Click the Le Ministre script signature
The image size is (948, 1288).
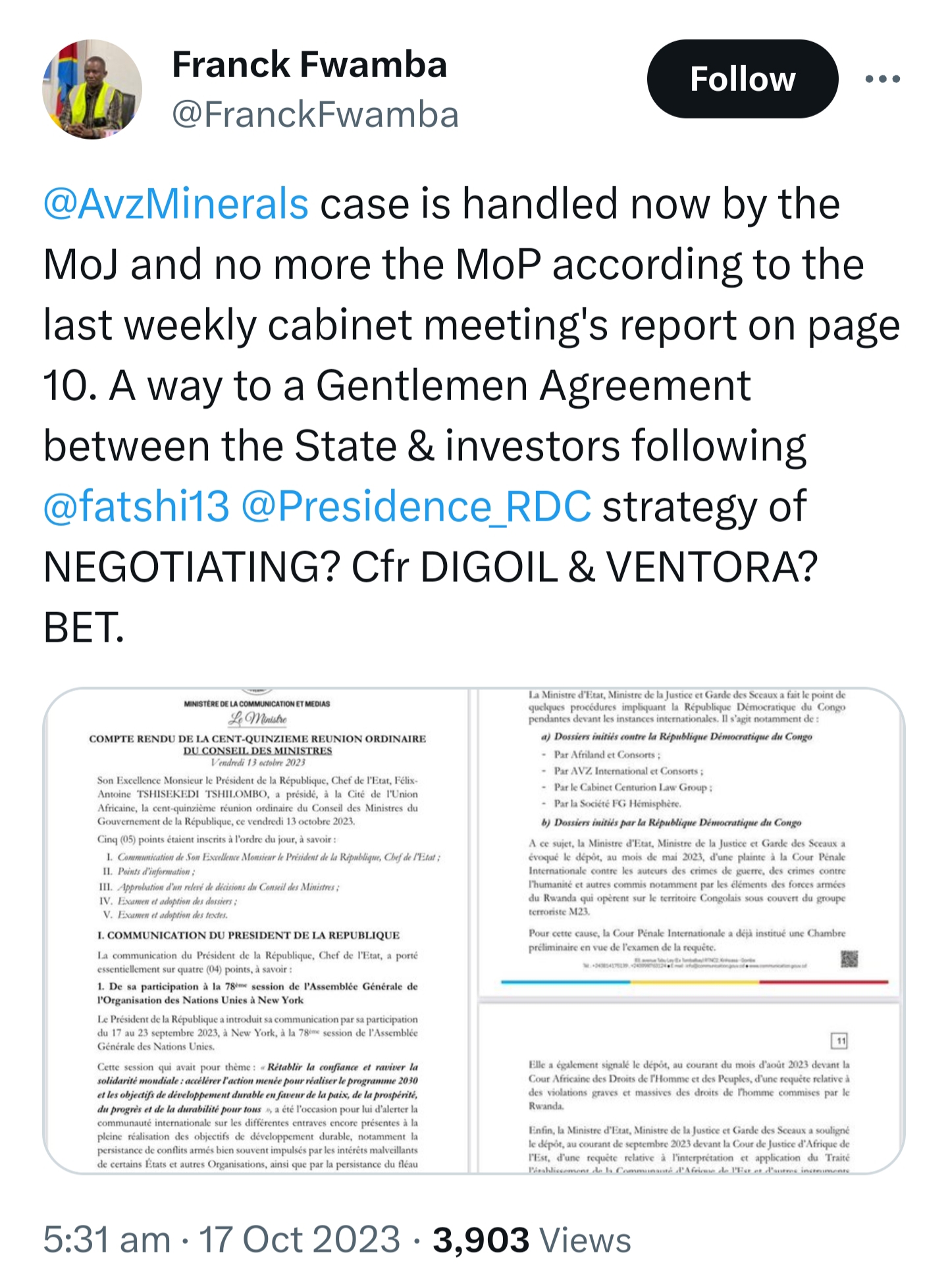(x=257, y=719)
